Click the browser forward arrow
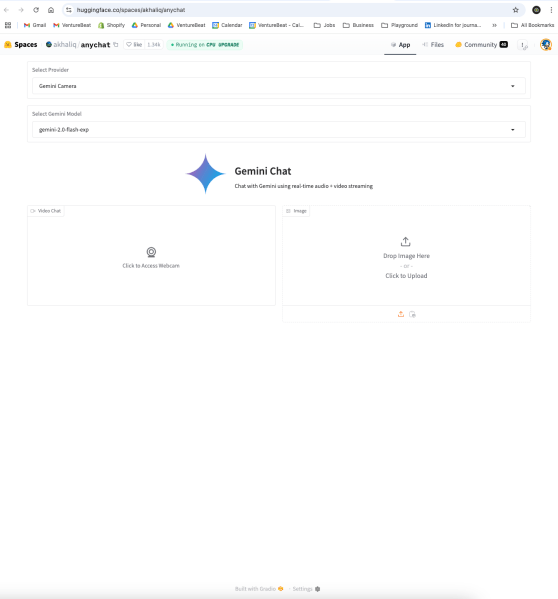This screenshot has height=599, width=558. pos(21,10)
